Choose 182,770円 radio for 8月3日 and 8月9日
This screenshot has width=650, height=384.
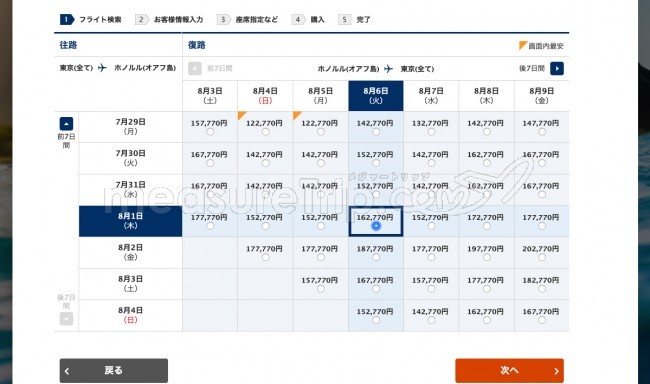[542, 289]
